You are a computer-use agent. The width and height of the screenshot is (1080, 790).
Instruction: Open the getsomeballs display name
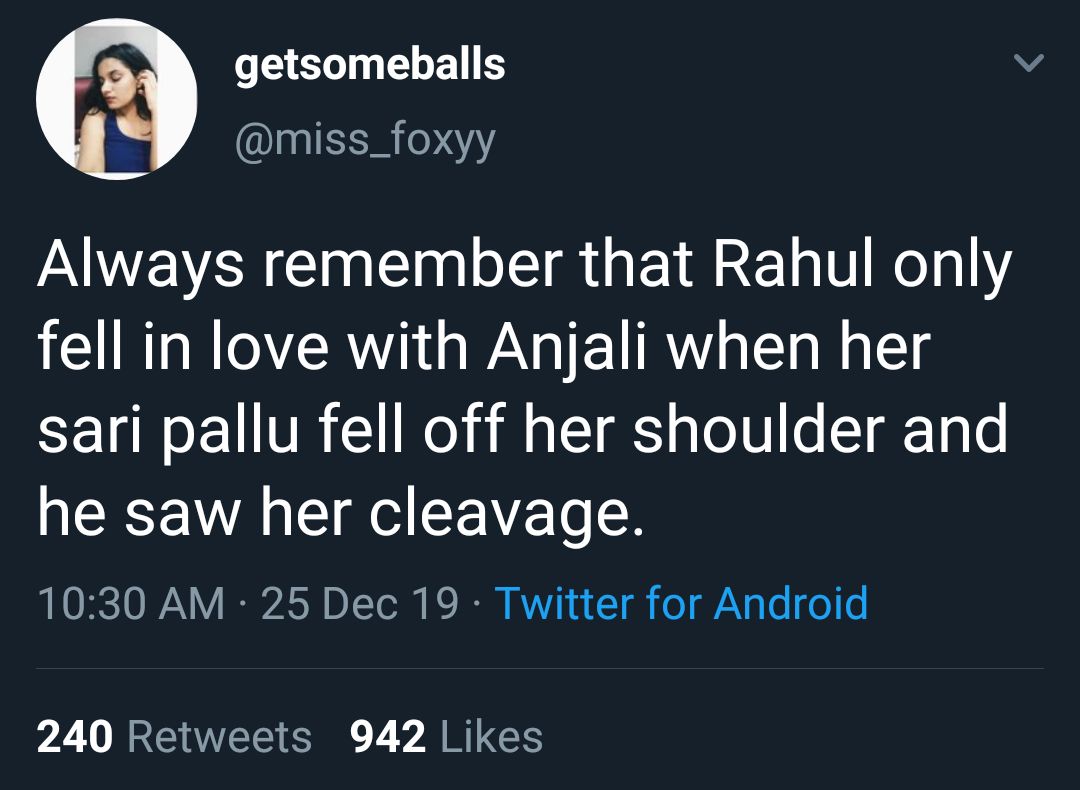(369, 65)
